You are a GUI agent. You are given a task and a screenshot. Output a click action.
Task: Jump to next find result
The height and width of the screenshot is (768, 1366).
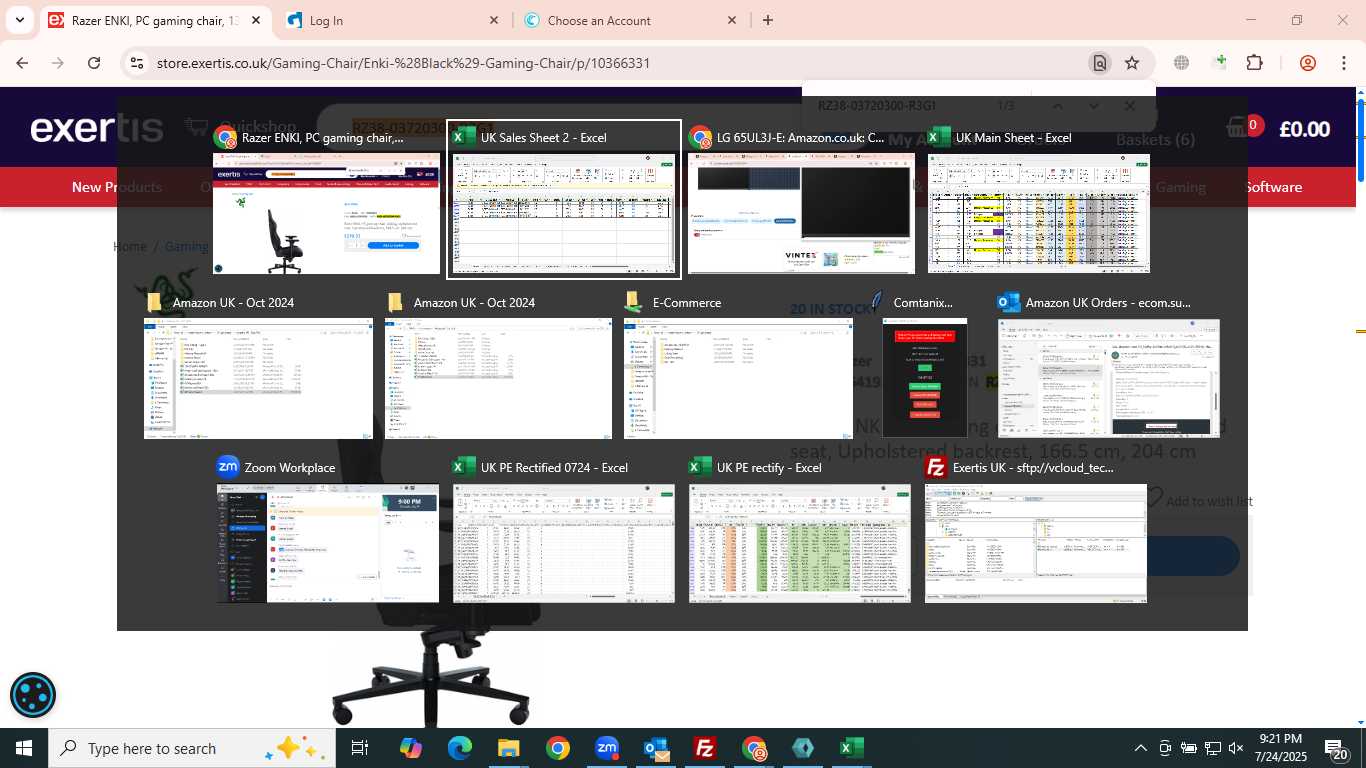coord(1093,105)
